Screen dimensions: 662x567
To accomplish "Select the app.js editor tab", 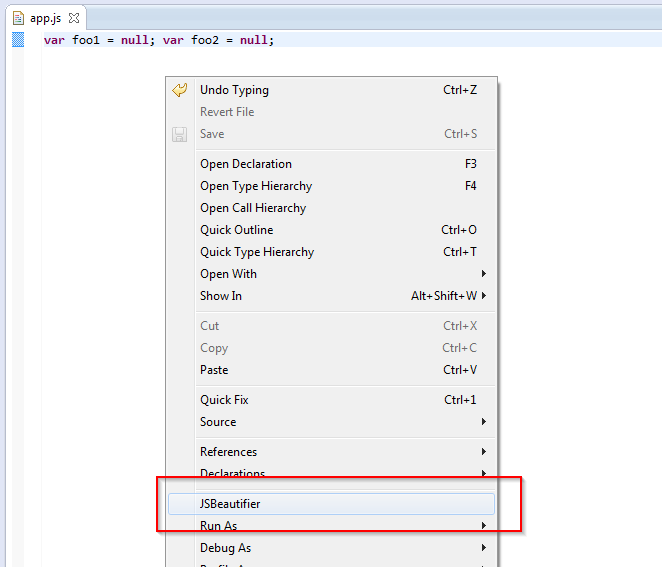I will point(46,18).
